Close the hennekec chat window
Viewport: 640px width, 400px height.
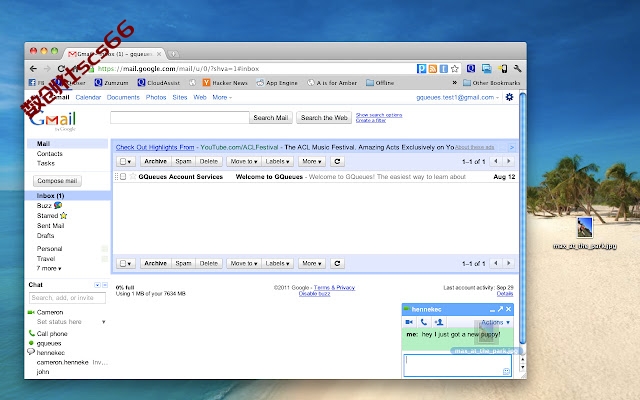pos(509,309)
